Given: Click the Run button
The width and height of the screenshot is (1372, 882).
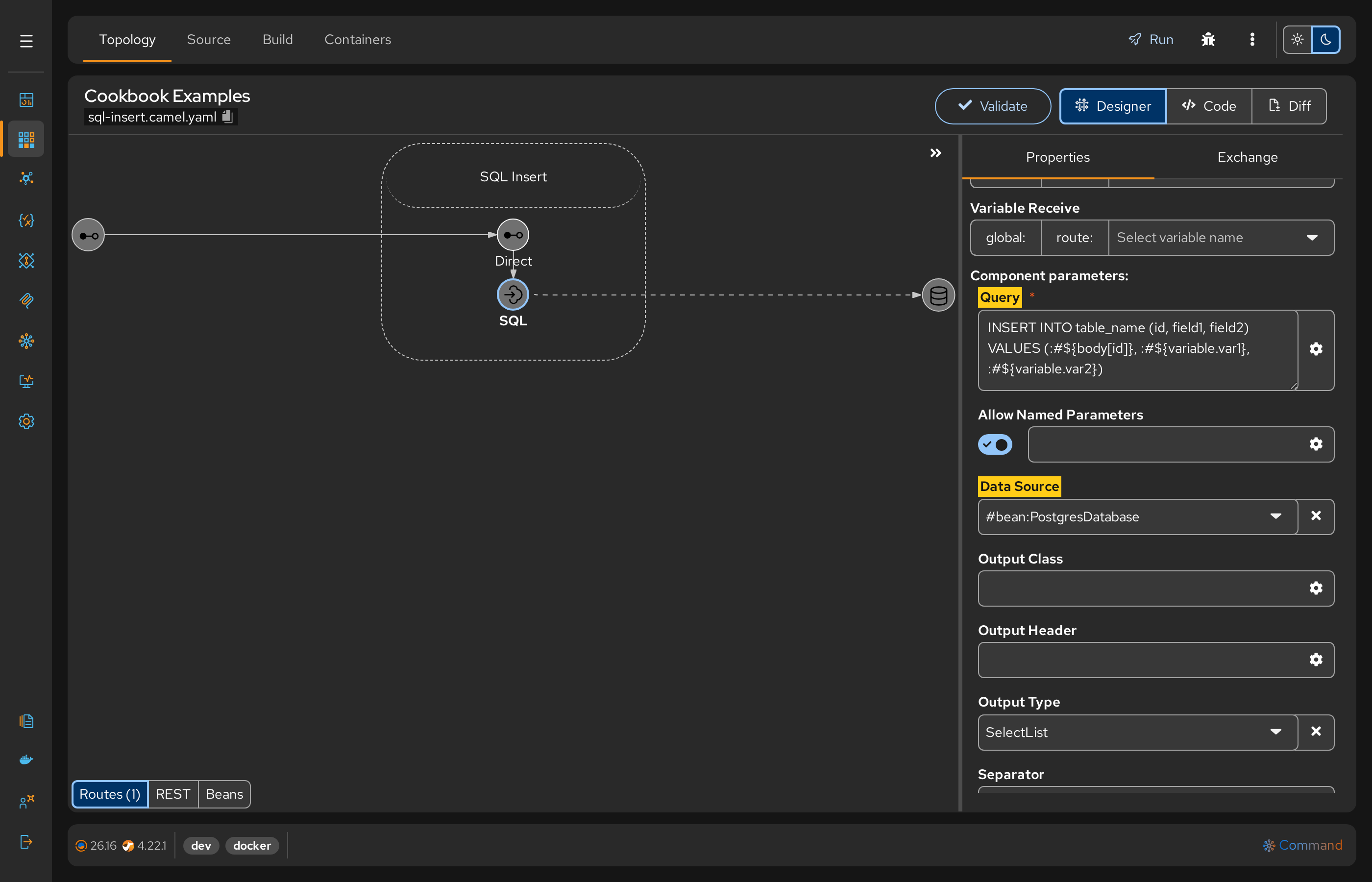Looking at the screenshot, I should [x=1151, y=40].
